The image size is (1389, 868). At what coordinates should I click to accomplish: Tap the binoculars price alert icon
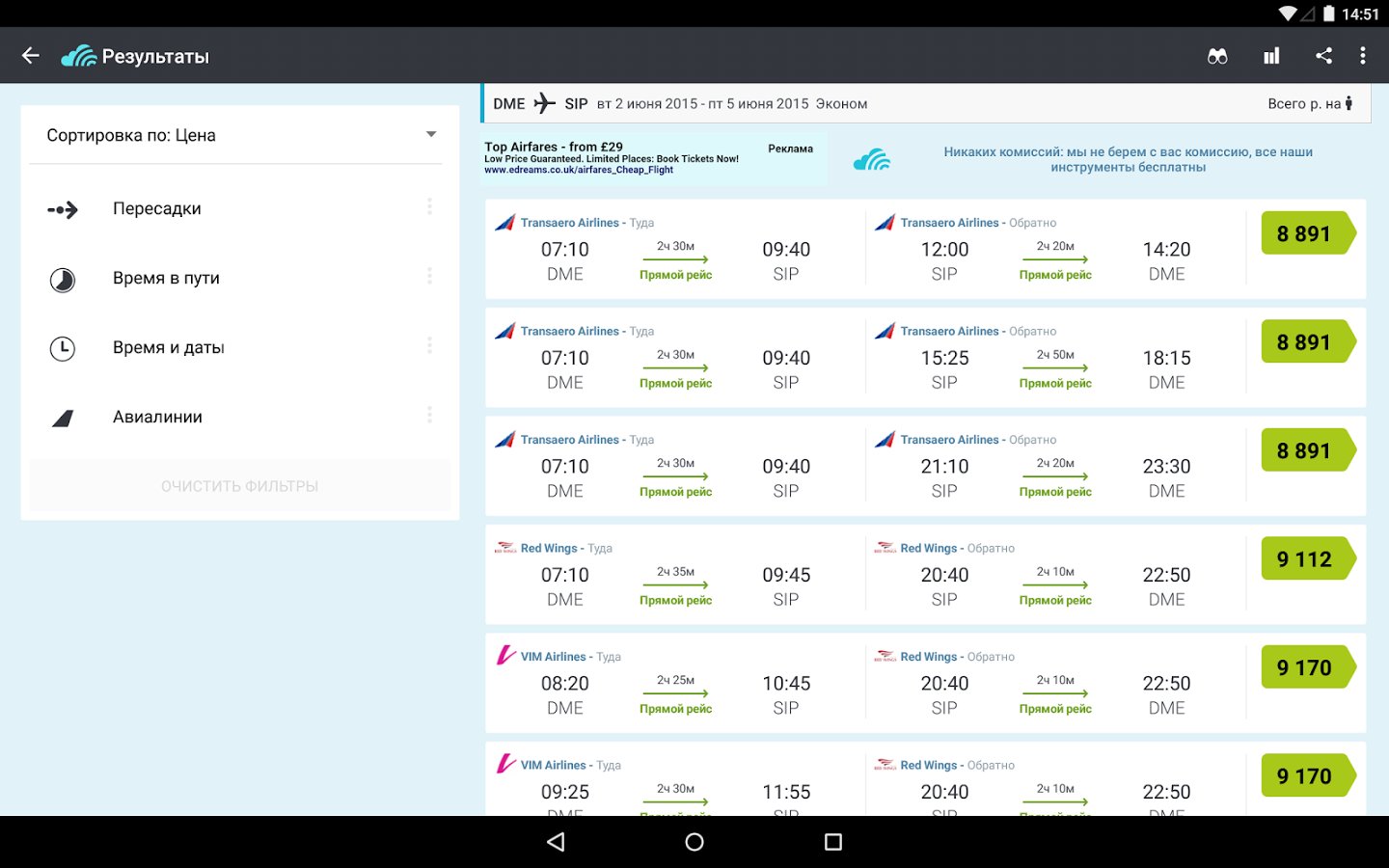pos(1217,56)
